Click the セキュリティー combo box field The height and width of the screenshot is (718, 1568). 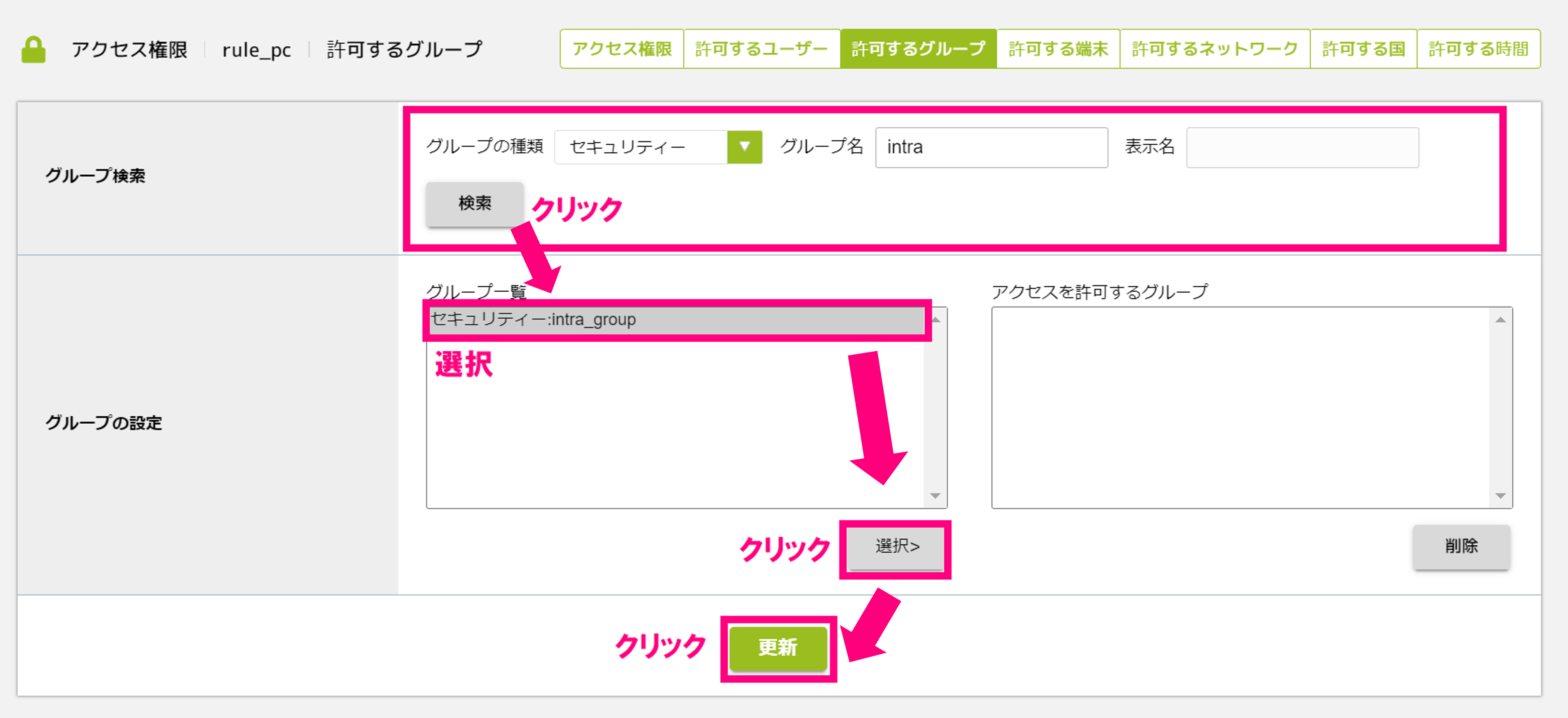pos(658,147)
